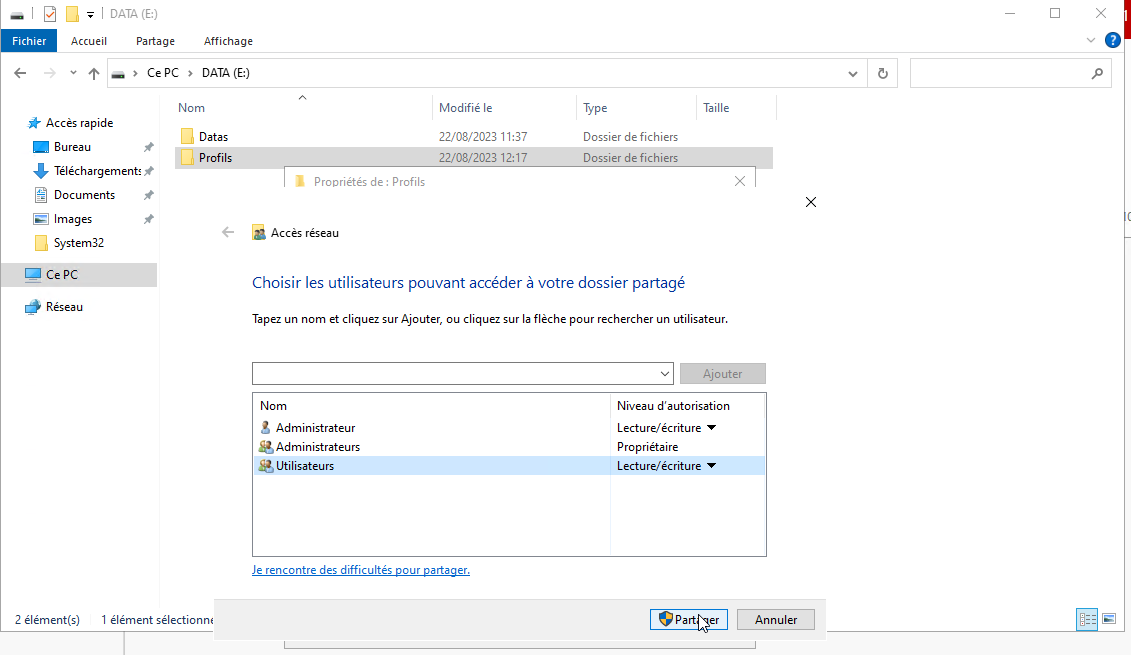Viewport: 1131px width, 655px height.
Task: Click the user name input field
Action: tap(455, 374)
